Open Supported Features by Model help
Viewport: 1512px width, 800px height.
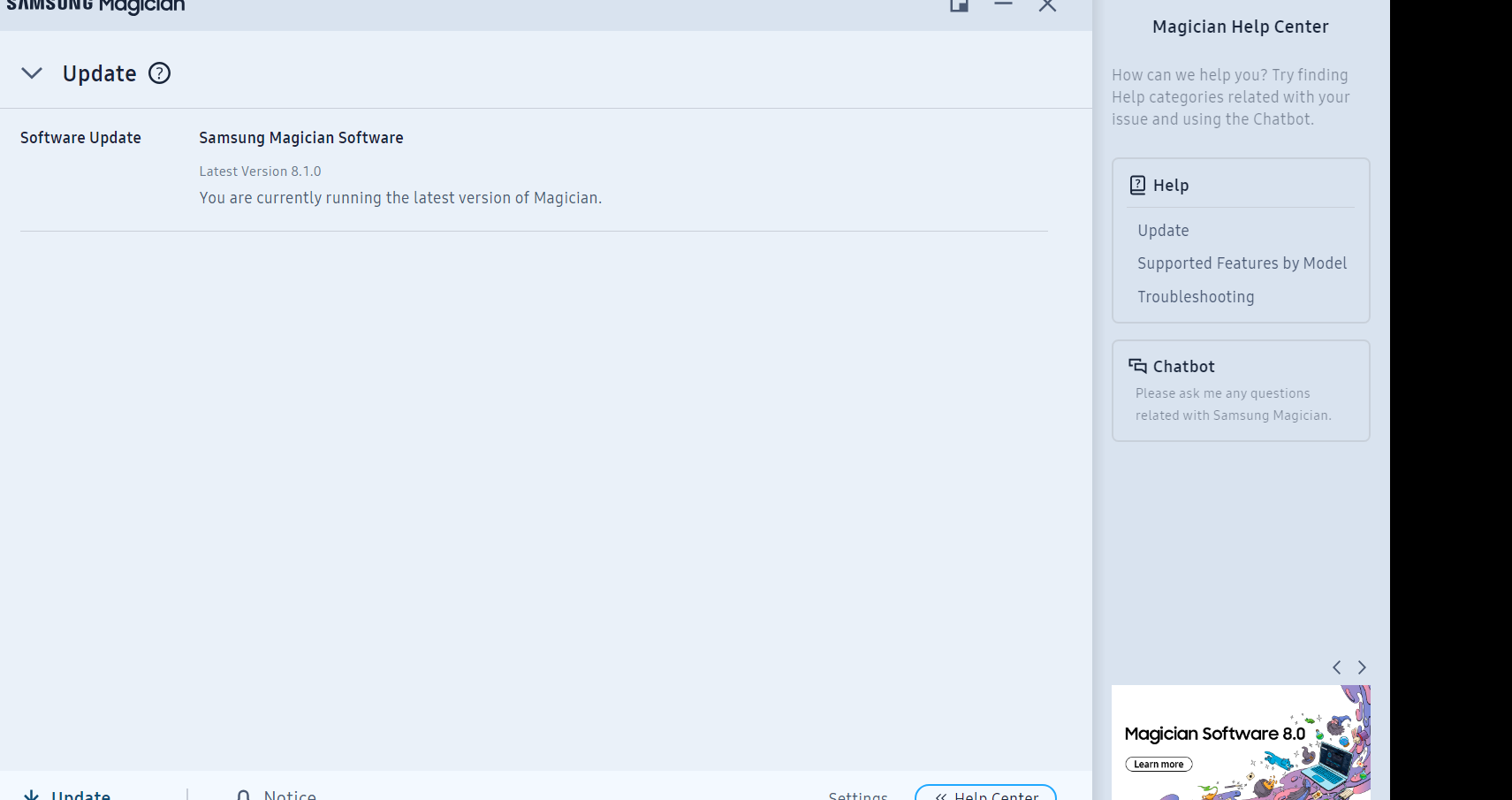click(1242, 263)
